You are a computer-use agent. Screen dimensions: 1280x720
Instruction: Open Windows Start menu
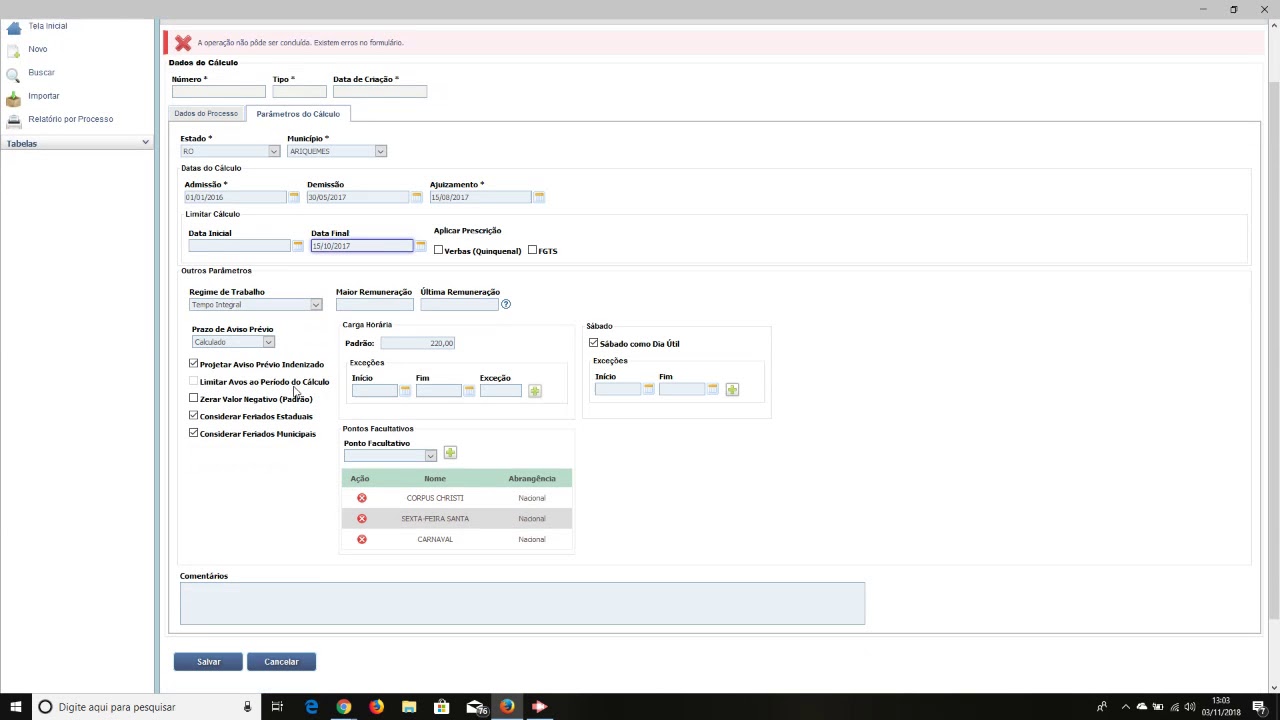[x=16, y=707]
